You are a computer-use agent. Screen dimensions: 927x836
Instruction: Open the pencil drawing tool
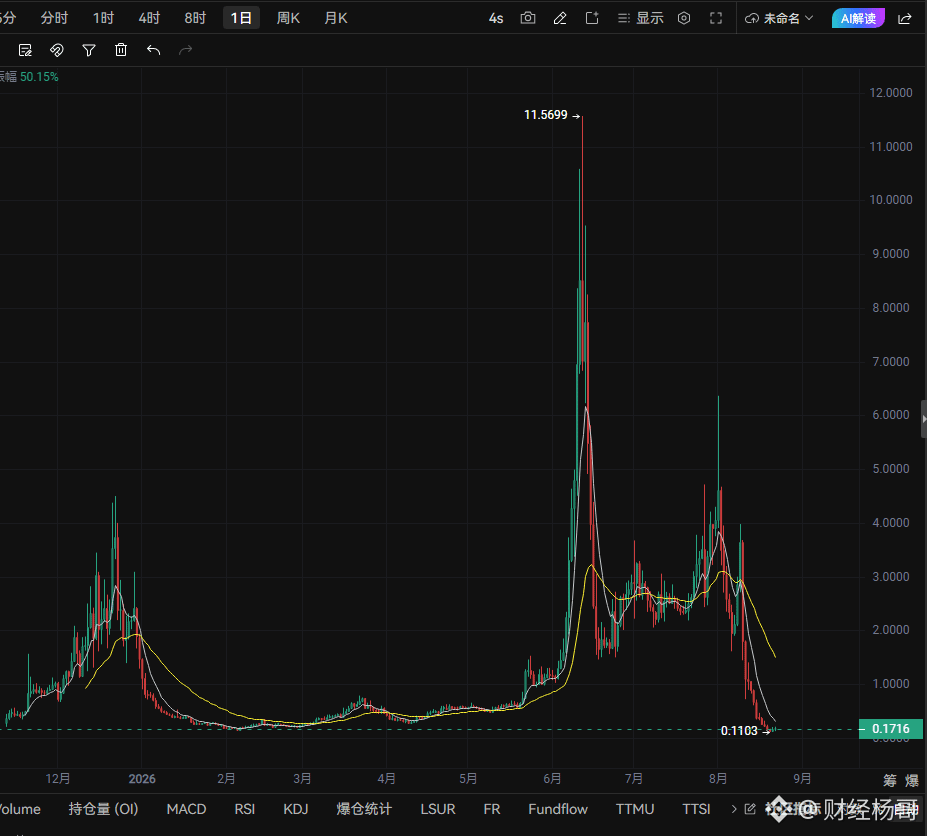coord(560,18)
